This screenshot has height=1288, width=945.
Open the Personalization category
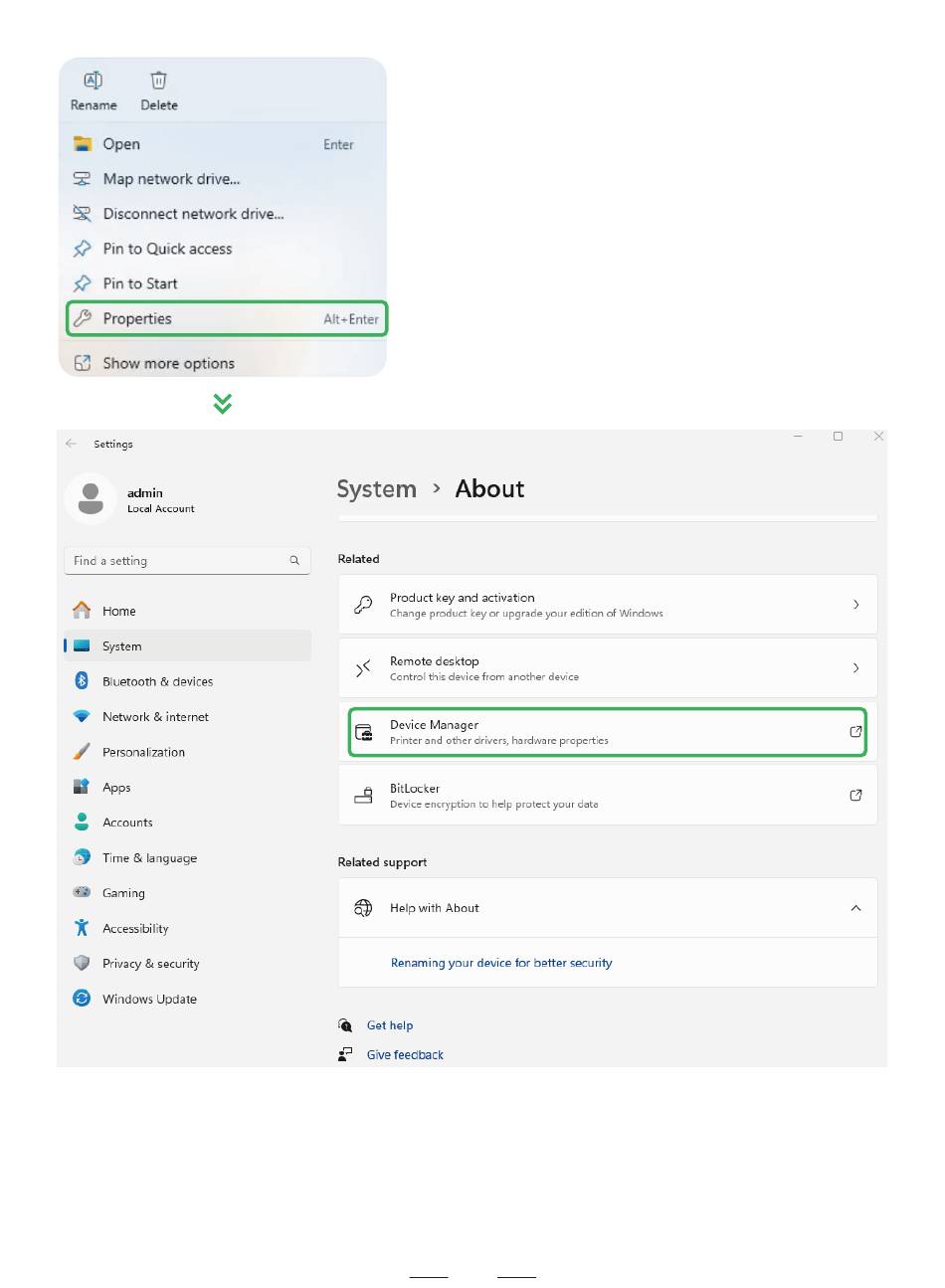143,752
